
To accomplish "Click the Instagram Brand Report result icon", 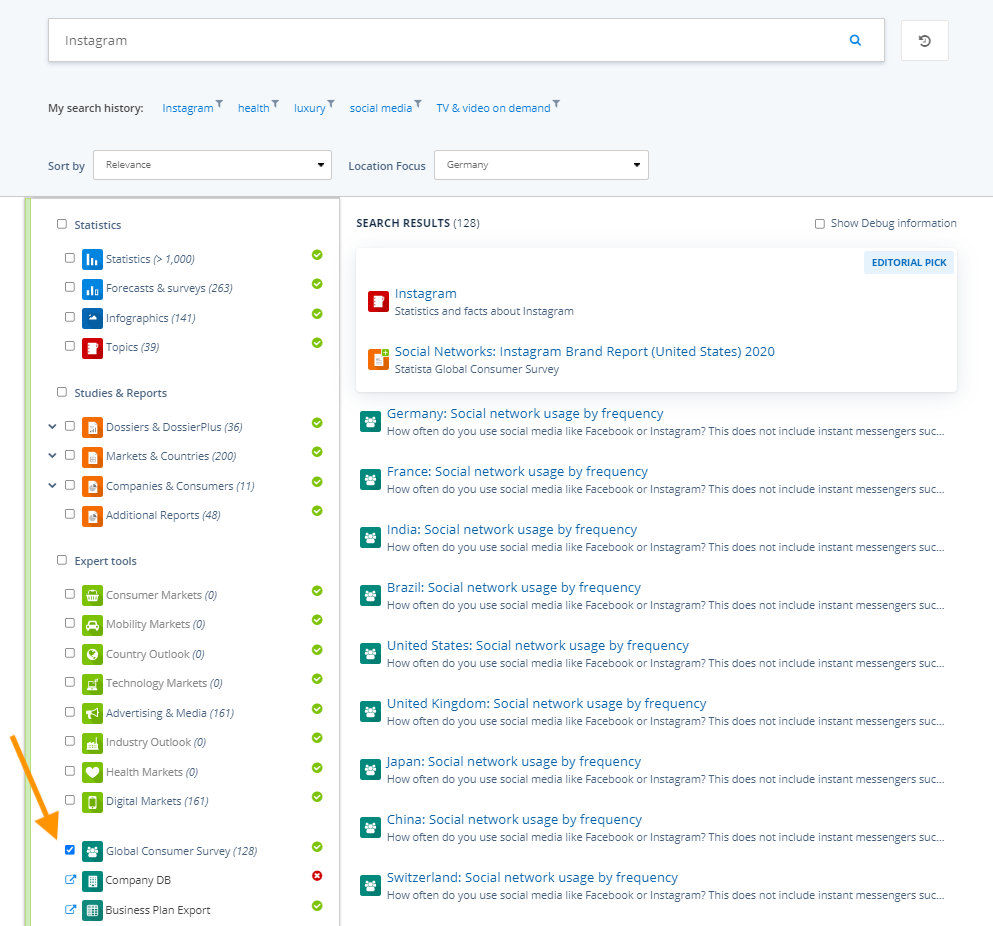I will tap(378, 359).
